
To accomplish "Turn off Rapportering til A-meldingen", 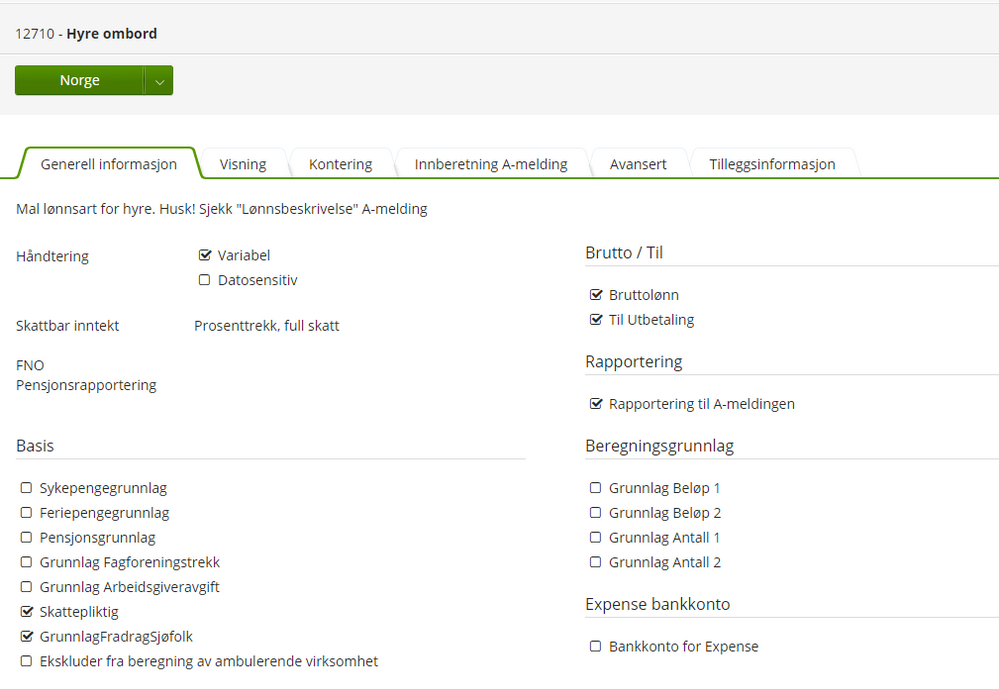I will pos(595,404).
